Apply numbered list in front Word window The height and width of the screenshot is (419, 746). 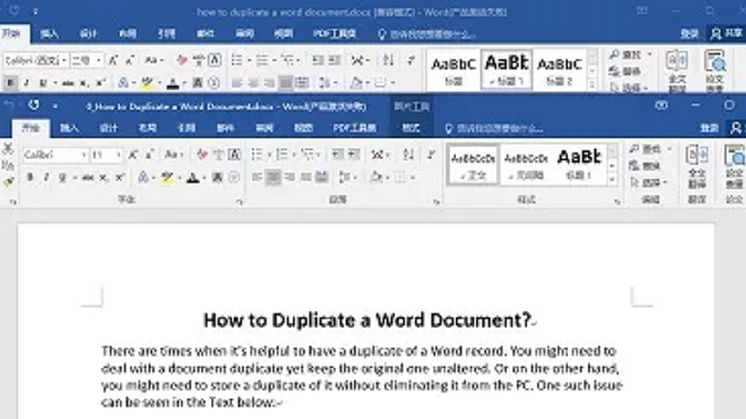tap(282, 155)
